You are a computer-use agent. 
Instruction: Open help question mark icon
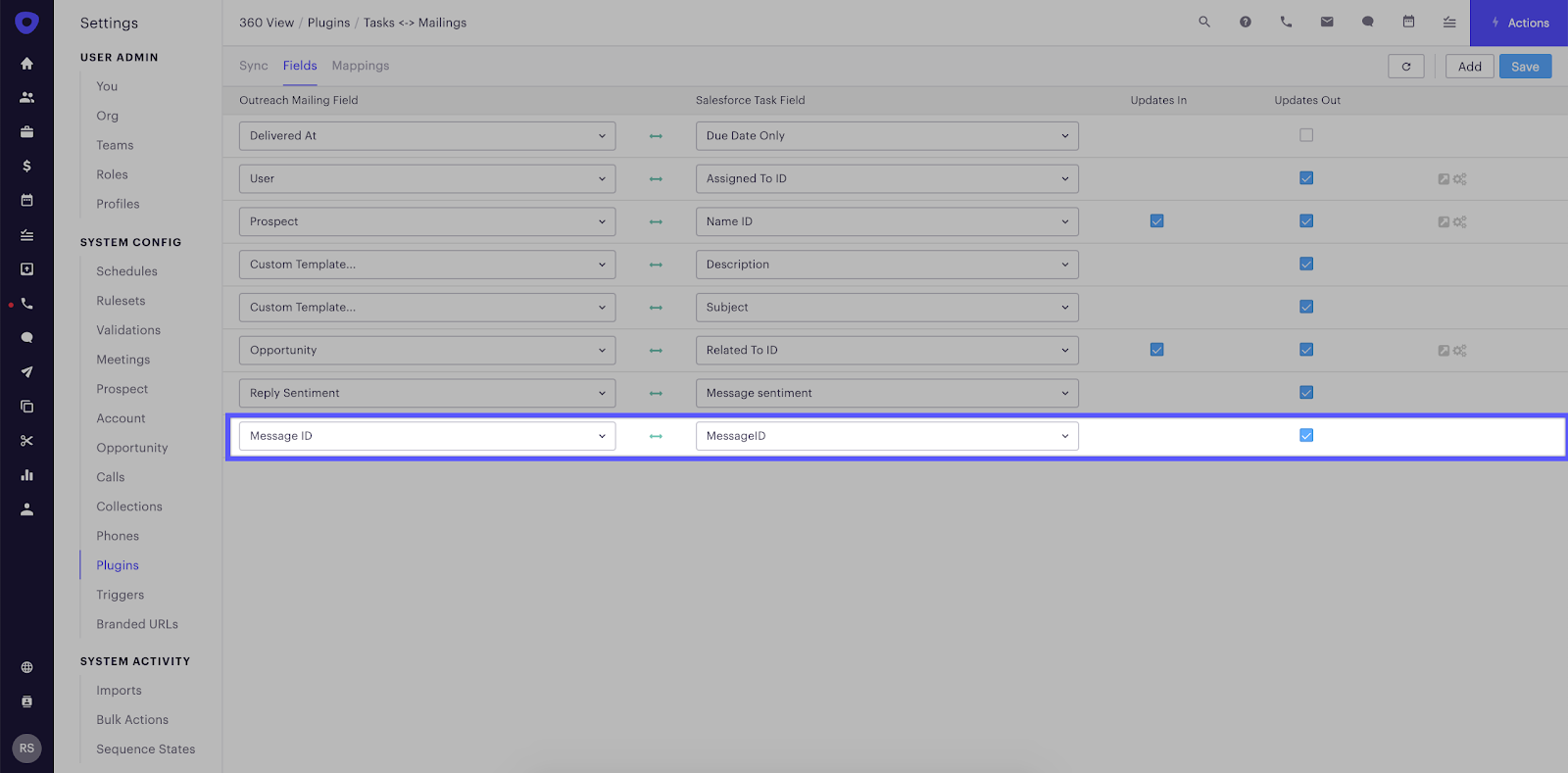pyautogui.click(x=1246, y=22)
